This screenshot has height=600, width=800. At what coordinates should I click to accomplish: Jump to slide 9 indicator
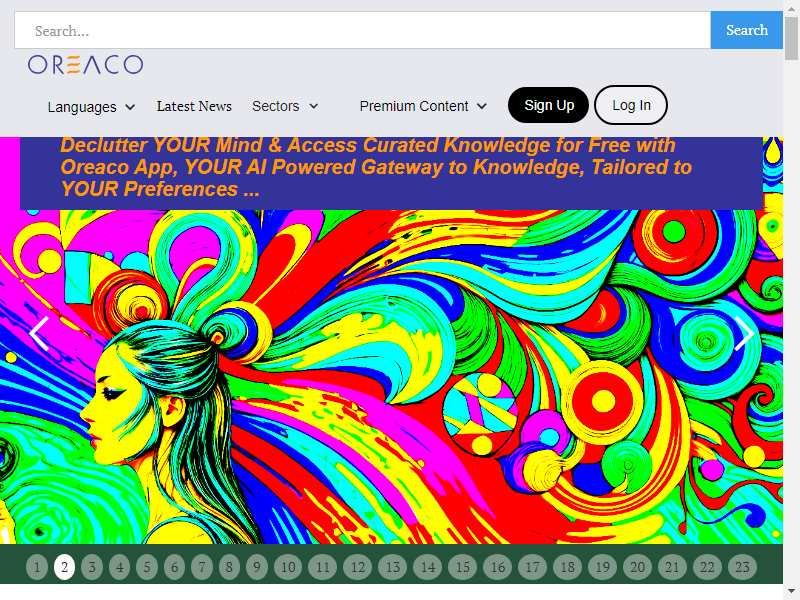257,567
